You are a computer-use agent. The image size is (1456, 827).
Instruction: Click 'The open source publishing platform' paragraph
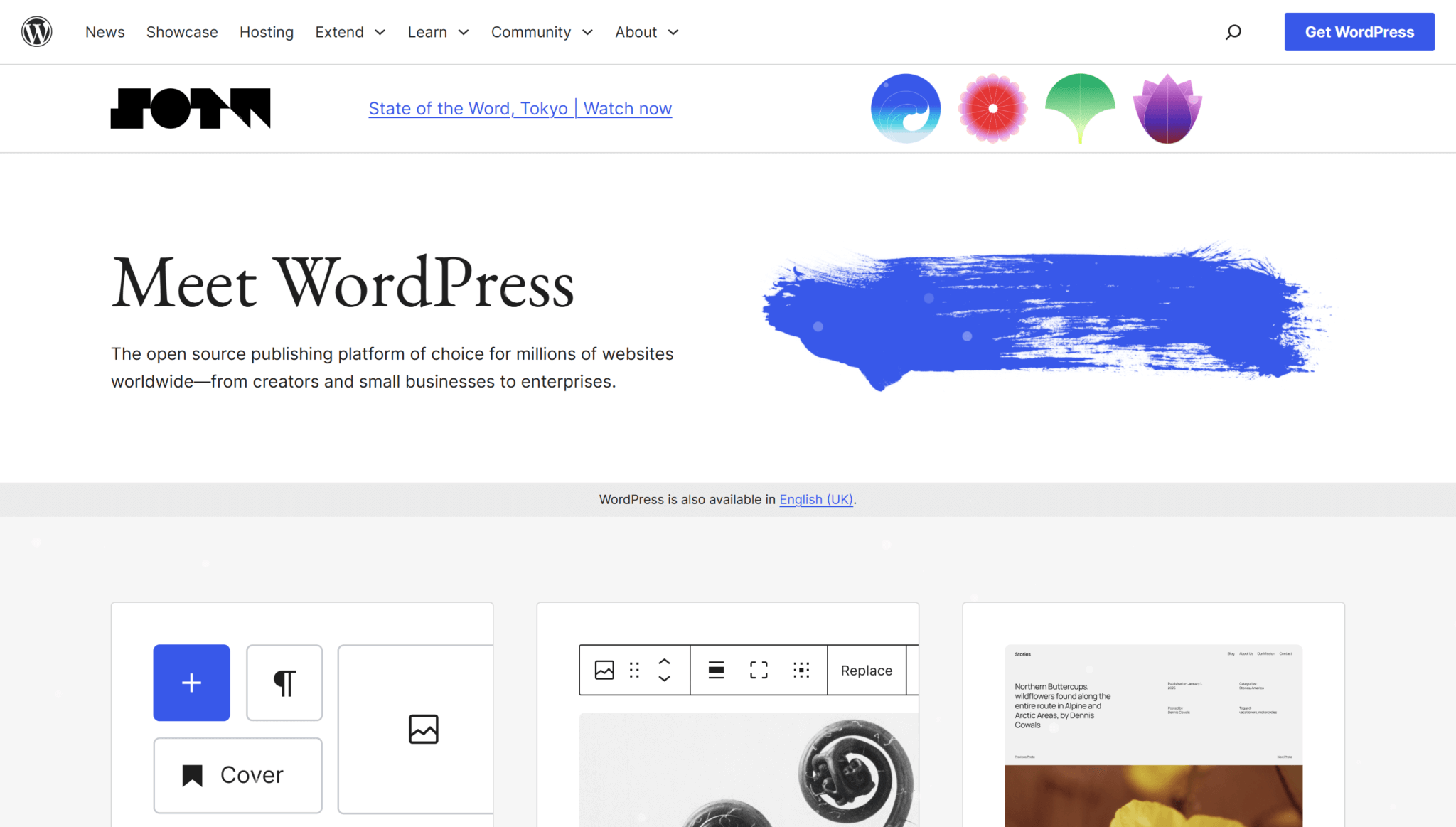[392, 368]
